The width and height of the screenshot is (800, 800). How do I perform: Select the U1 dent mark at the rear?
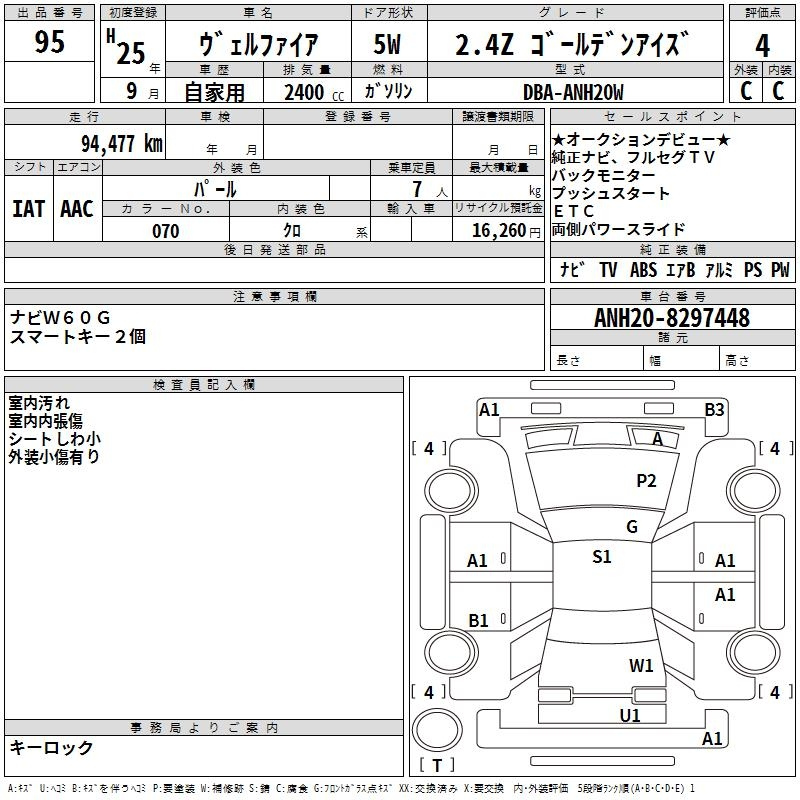click(630, 715)
